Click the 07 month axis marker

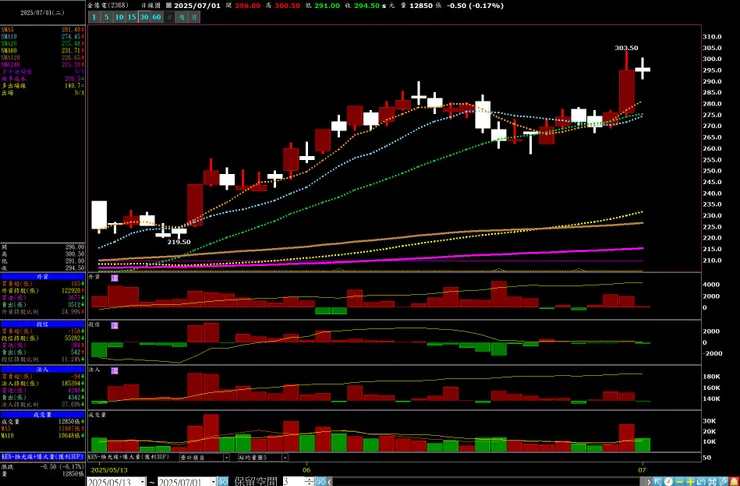tap(642, 470)
